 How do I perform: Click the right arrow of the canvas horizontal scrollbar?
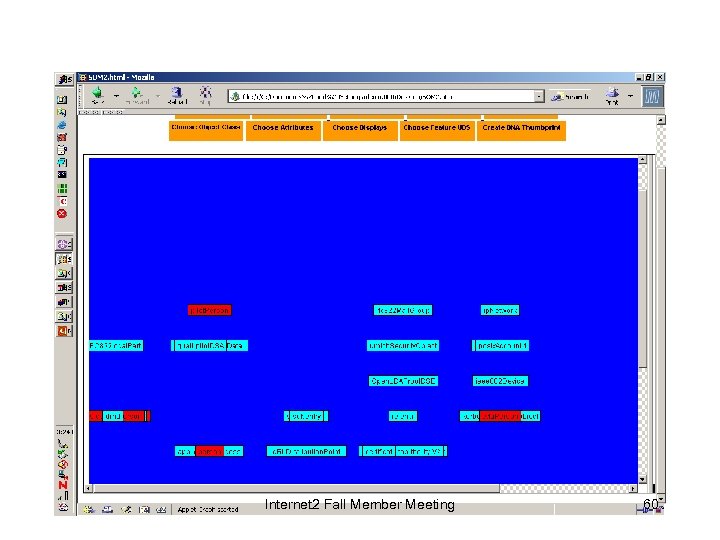633,489
